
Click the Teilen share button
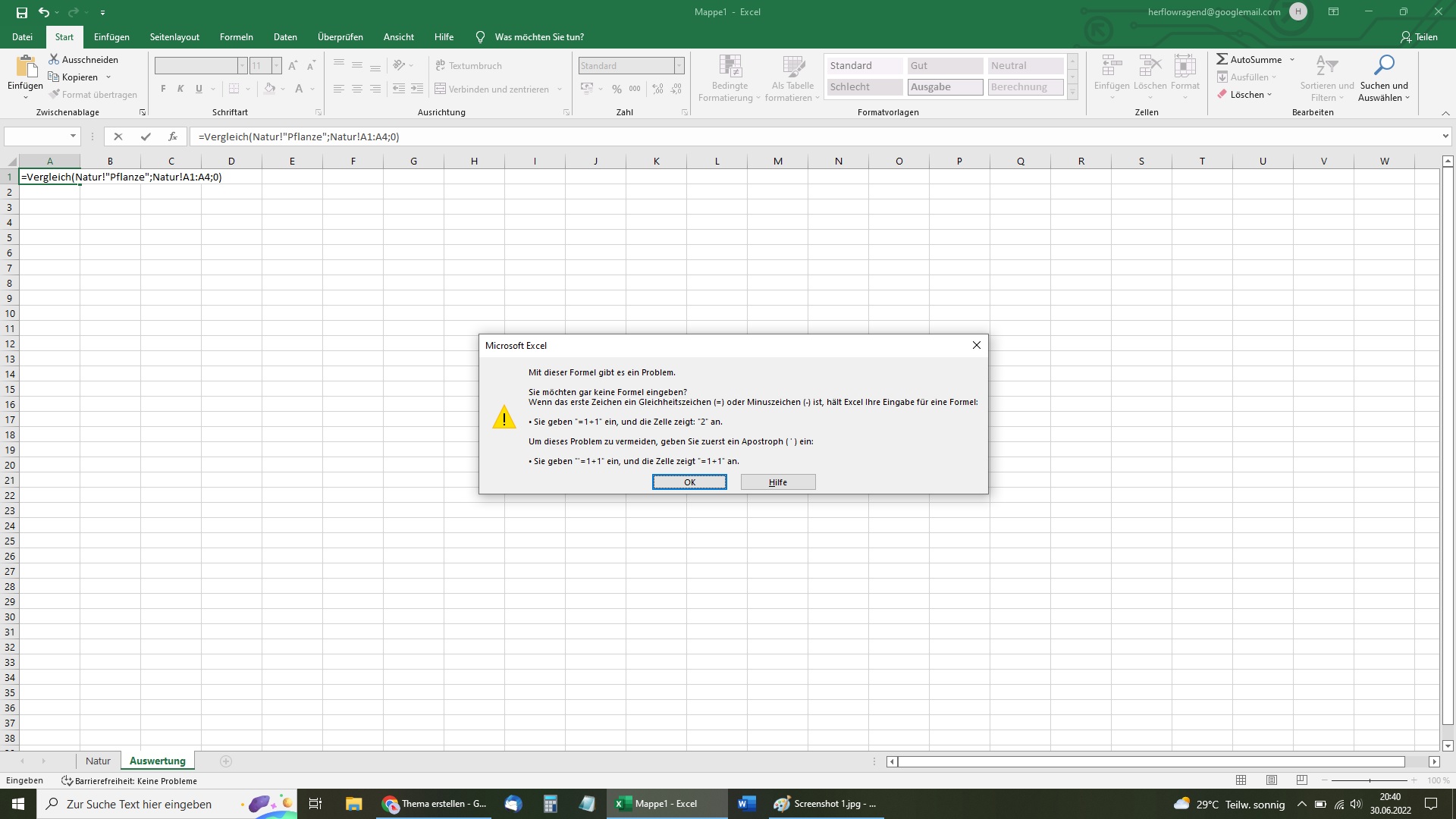(x=1419, y=36)
